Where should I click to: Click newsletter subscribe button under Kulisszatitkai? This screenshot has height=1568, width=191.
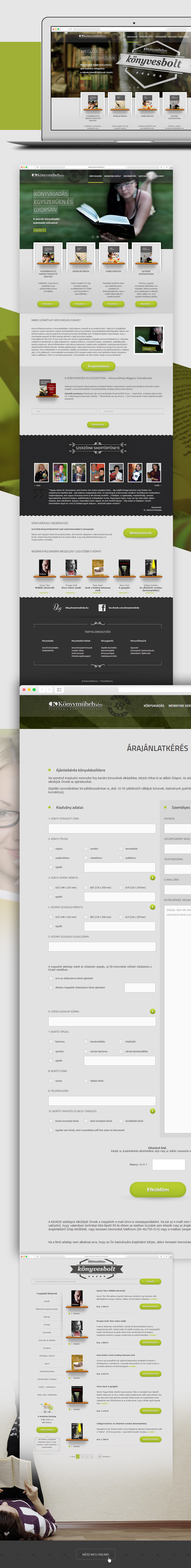pos(98,424)
